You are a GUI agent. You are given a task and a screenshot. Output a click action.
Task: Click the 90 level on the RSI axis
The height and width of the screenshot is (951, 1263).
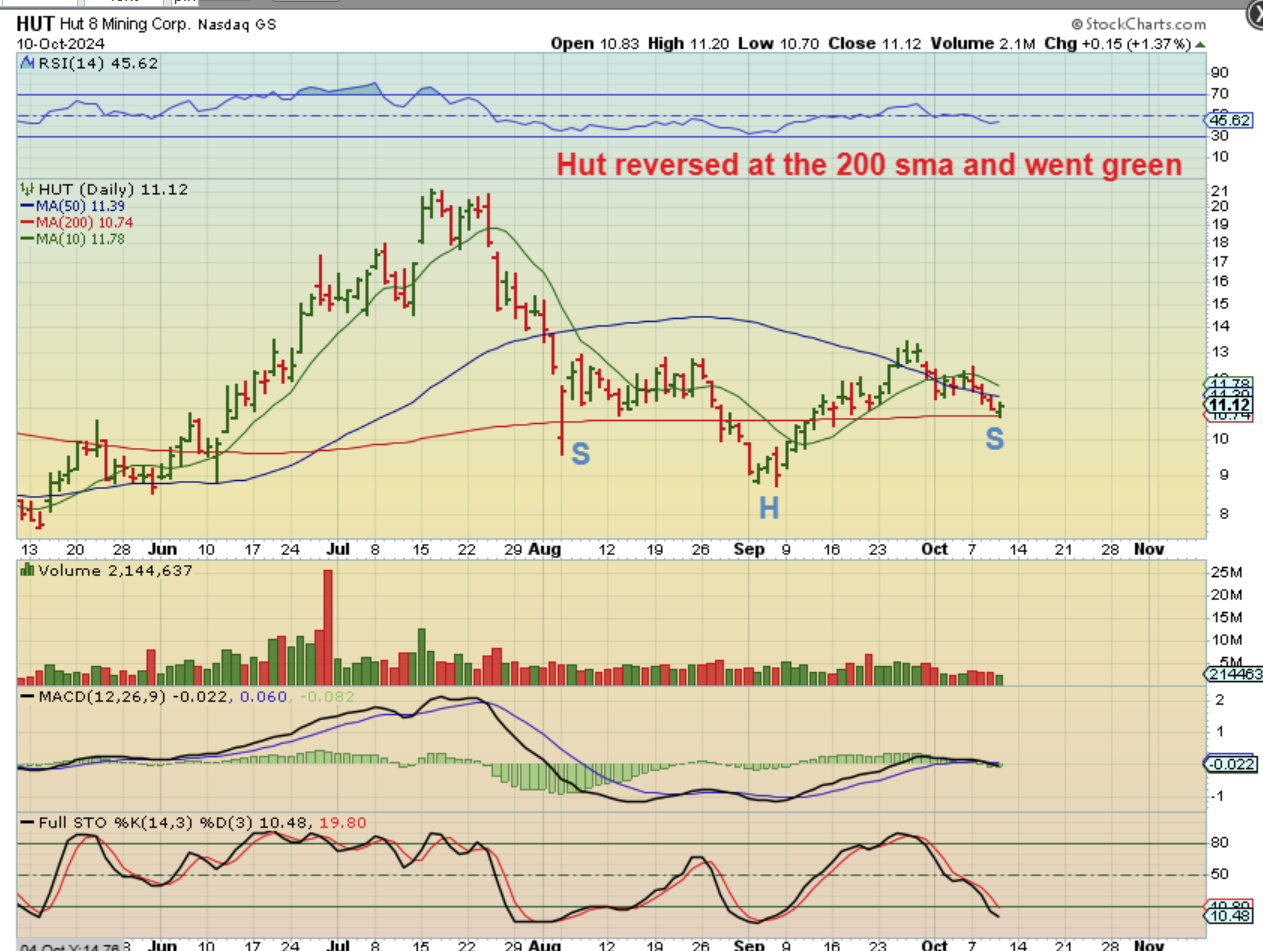1219,72
